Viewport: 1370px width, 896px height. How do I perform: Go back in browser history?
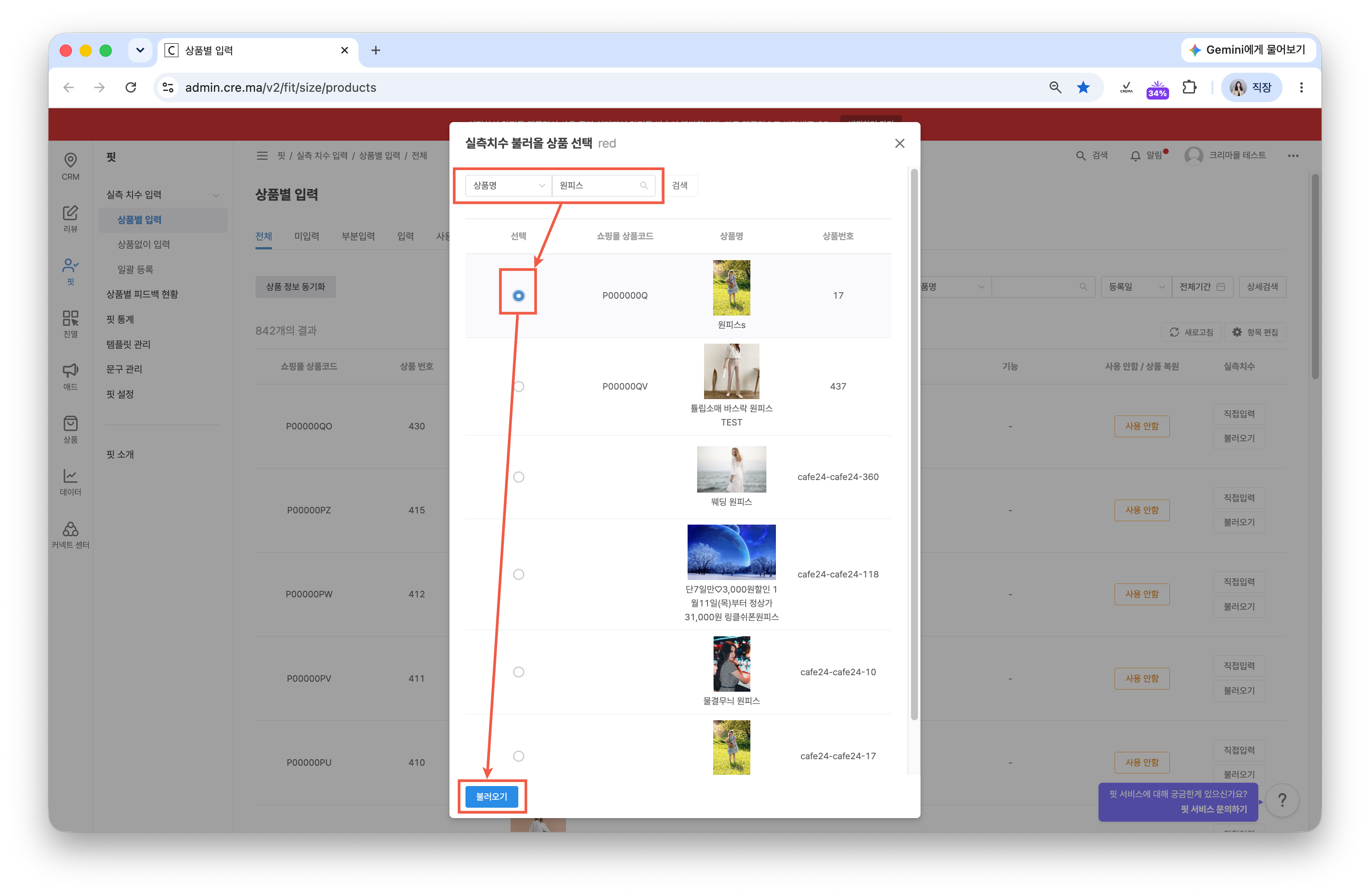[68, 87]
